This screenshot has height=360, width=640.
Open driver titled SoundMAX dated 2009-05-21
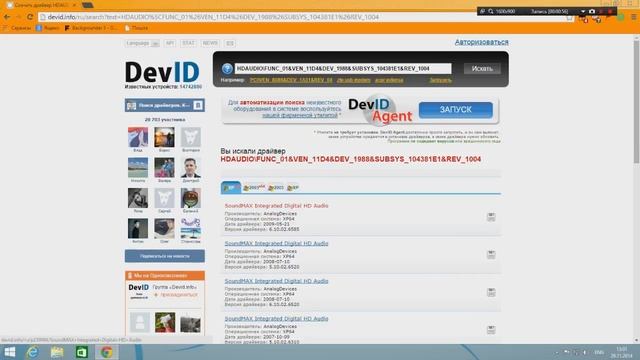pyautogui.click(x=276, y=206)
